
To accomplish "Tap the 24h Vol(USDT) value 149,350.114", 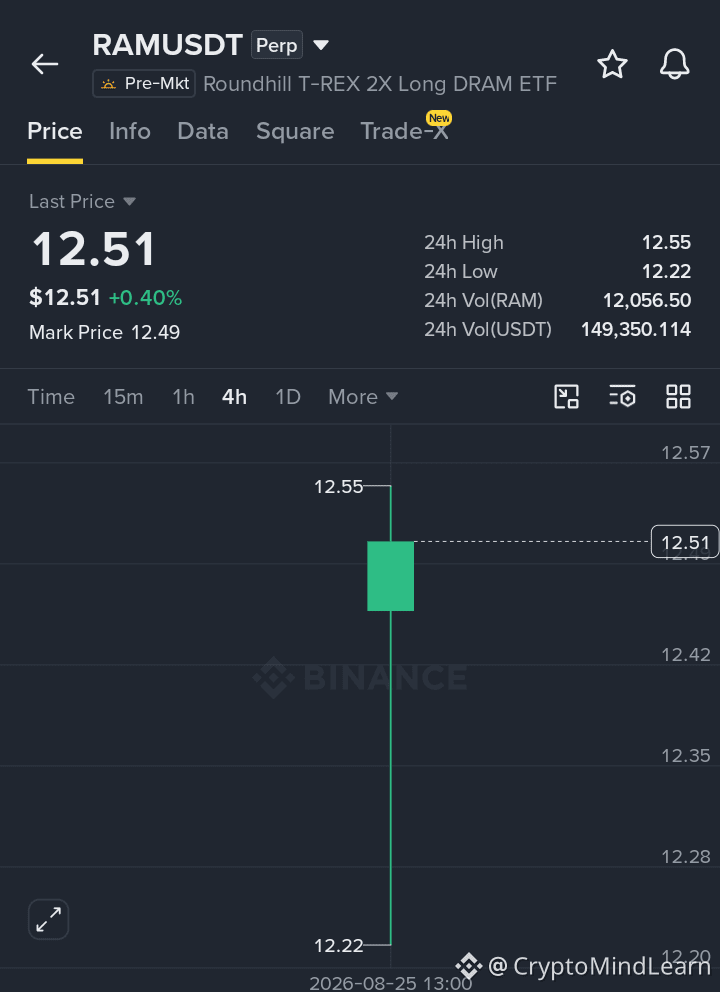I will point(636,329).
